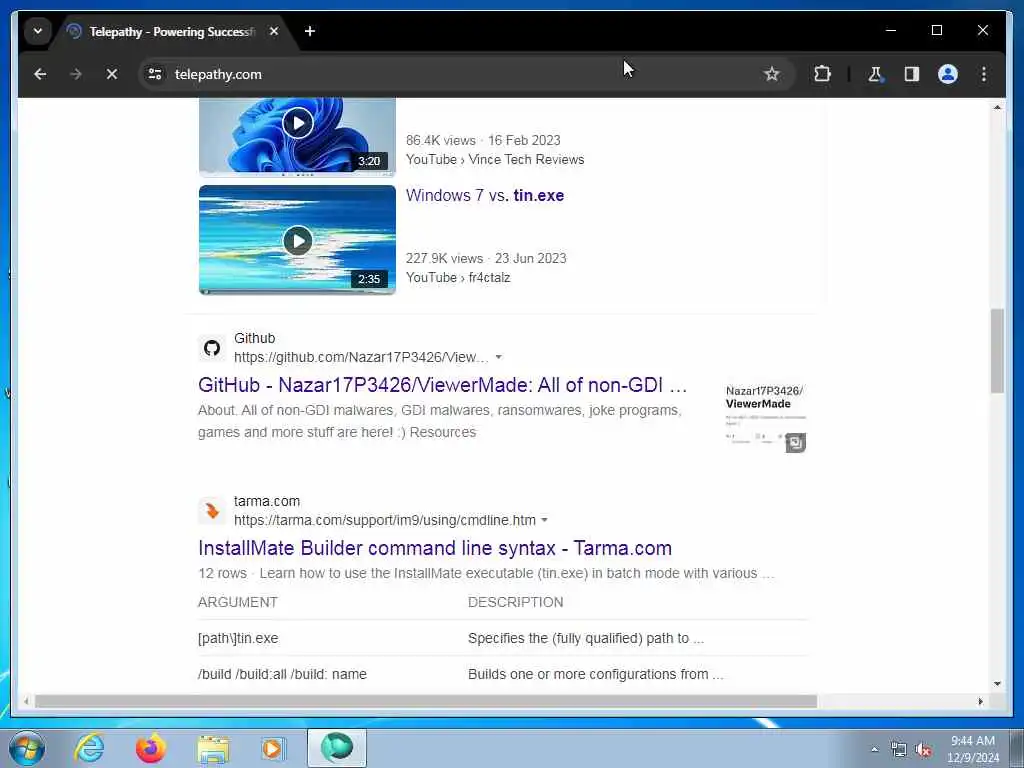Open Windows Media Player from taskbar
The height and width of the screenshot is (768, 1024).
(x=273, y=748)
